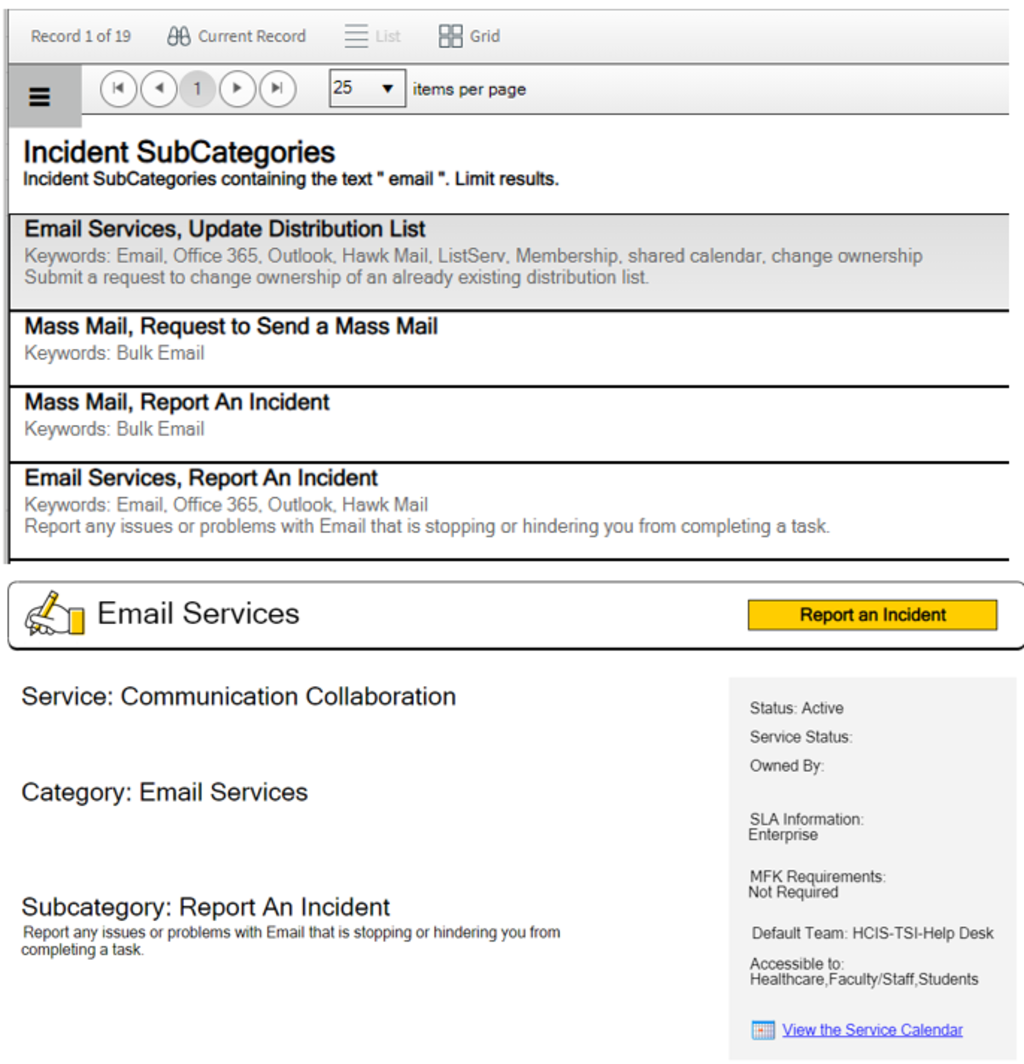Click the Record 1 of 19 indicator
1024x1064 pixels.
(81, 36)
